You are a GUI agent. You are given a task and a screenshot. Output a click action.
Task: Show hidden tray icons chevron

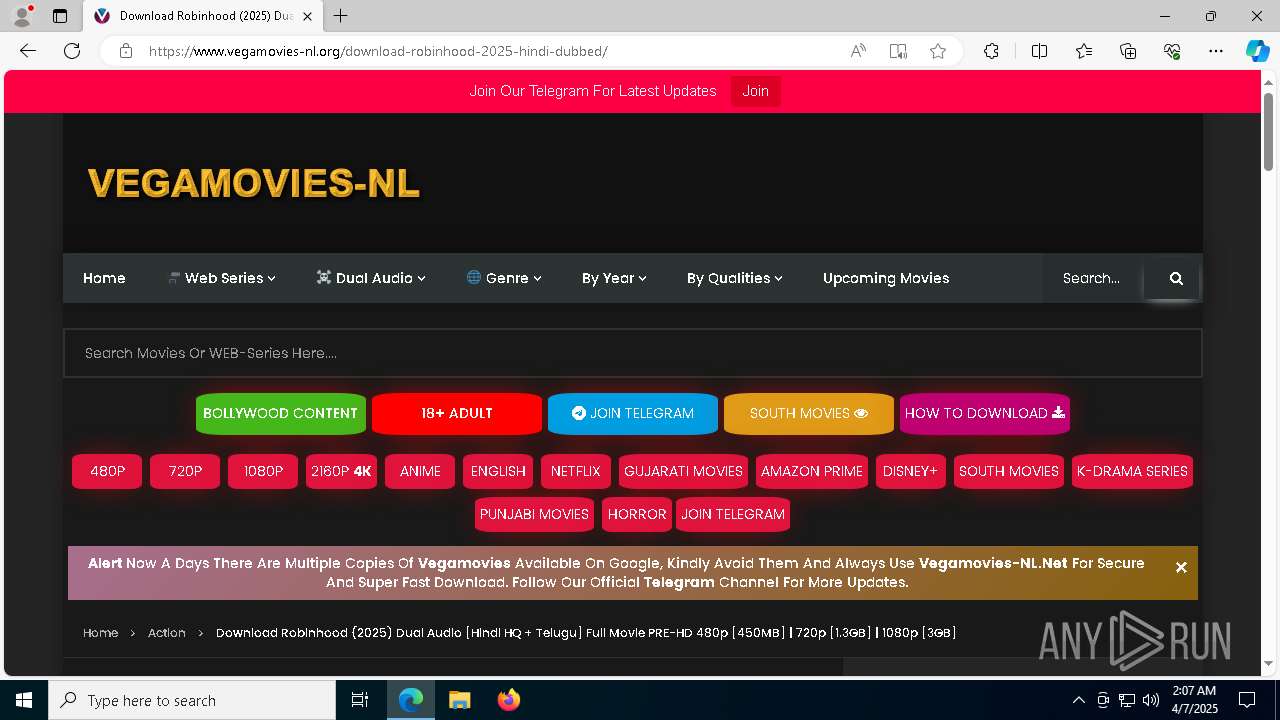1078,700
